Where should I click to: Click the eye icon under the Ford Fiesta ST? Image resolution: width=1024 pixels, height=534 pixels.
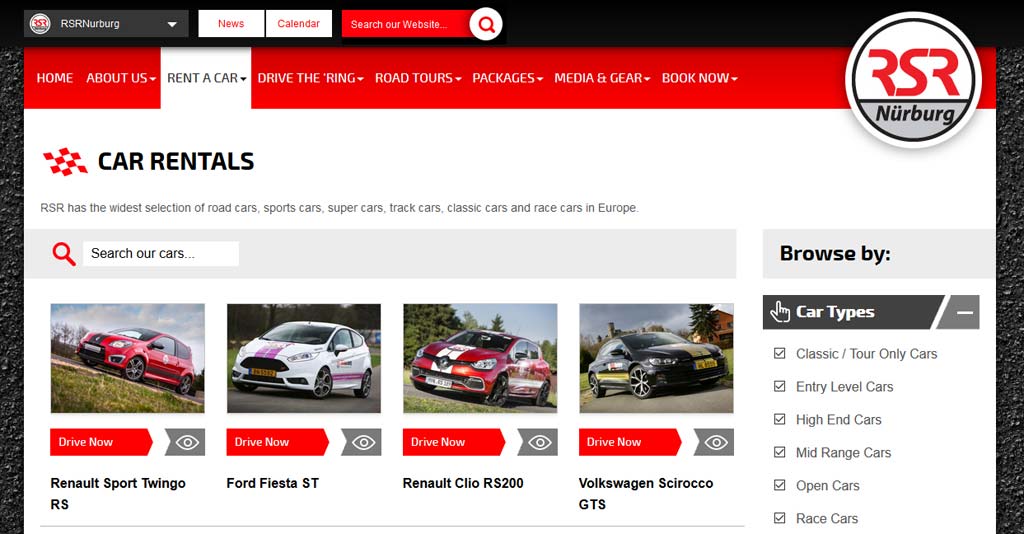pyautogui.click(x=362, y=442)
